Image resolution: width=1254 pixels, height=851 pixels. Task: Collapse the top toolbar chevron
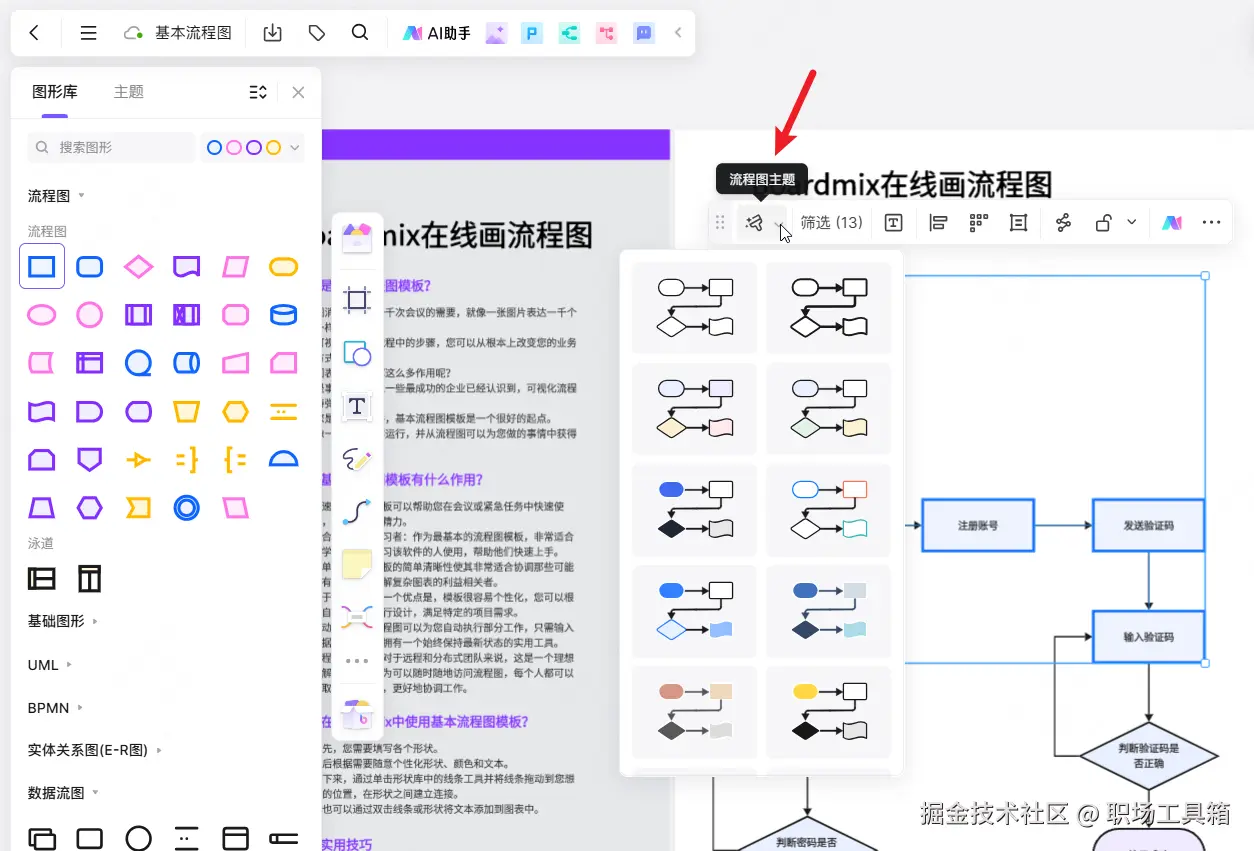click(678, 33)
